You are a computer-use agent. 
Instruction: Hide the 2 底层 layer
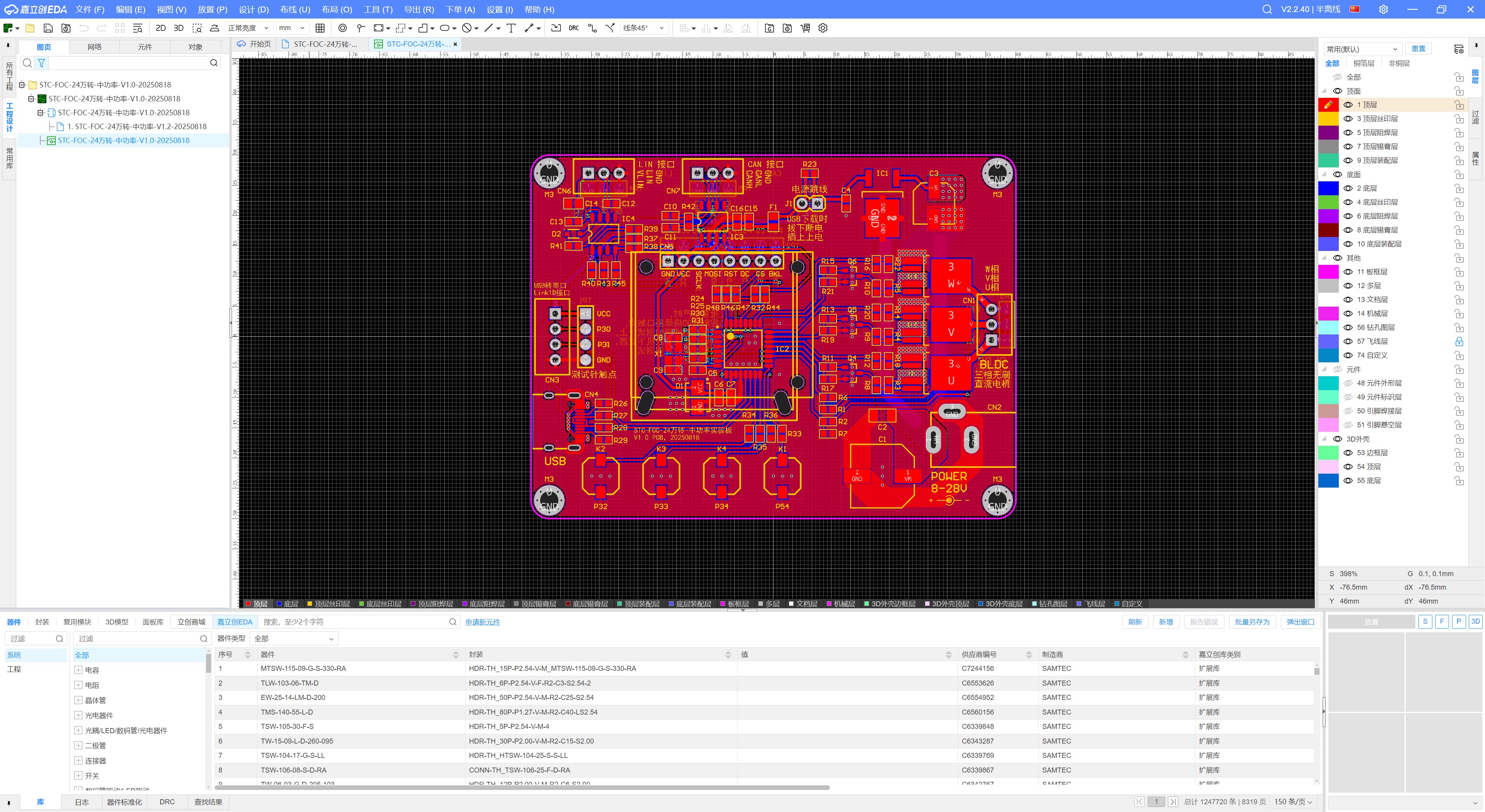[x=1348, y=188]
